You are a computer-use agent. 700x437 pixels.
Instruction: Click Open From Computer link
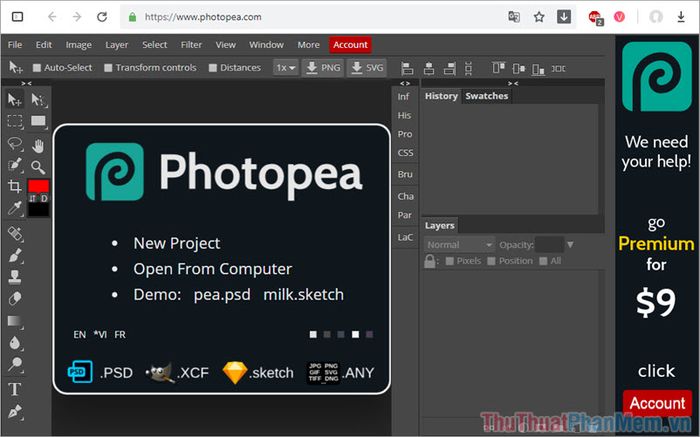212,269
